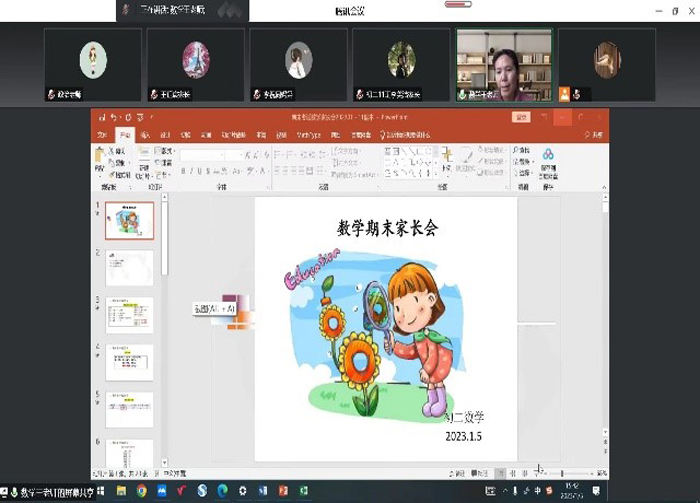
Task: Select slide 3 thumbnail in slide panel
Action: coord(129,315)
